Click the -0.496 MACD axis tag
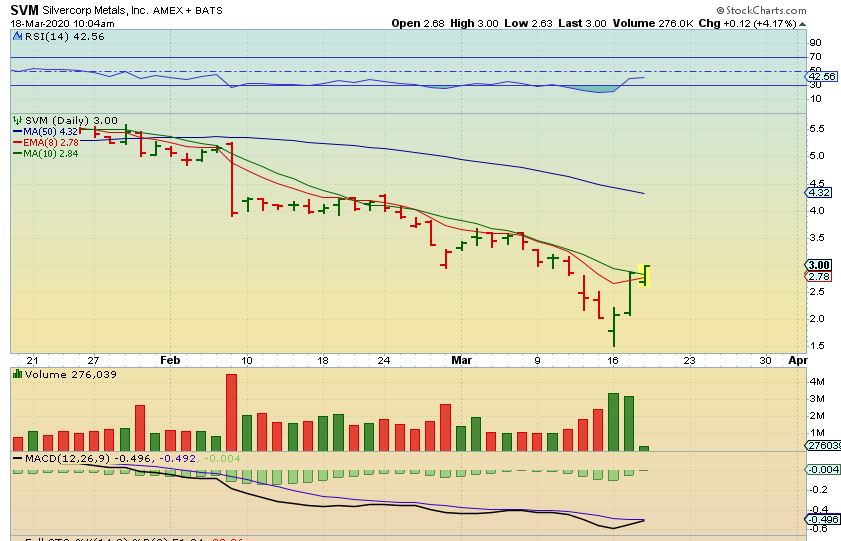 click(x=823, y=520)
